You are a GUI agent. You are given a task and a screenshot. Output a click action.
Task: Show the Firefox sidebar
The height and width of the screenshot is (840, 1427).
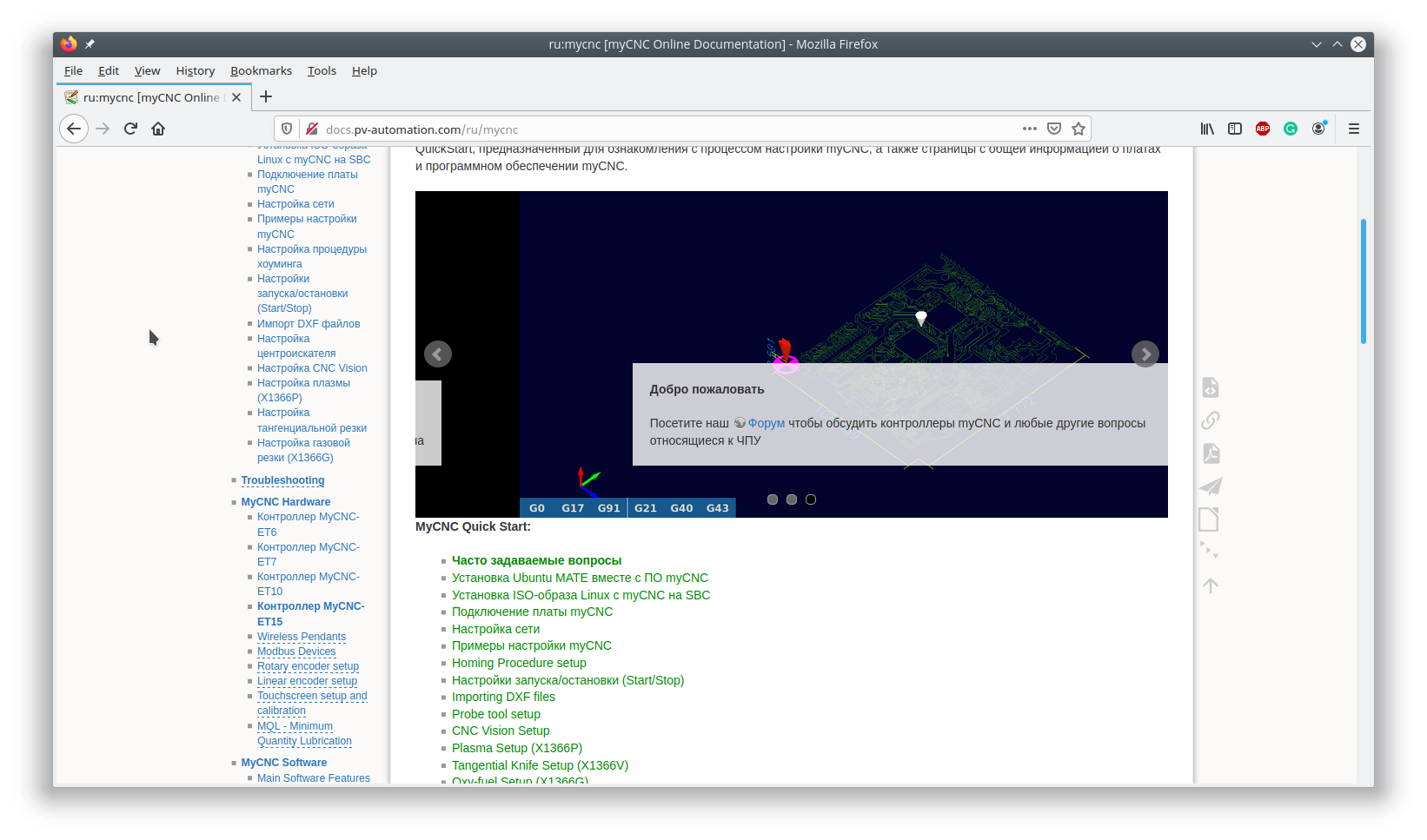coord(1235,129)
